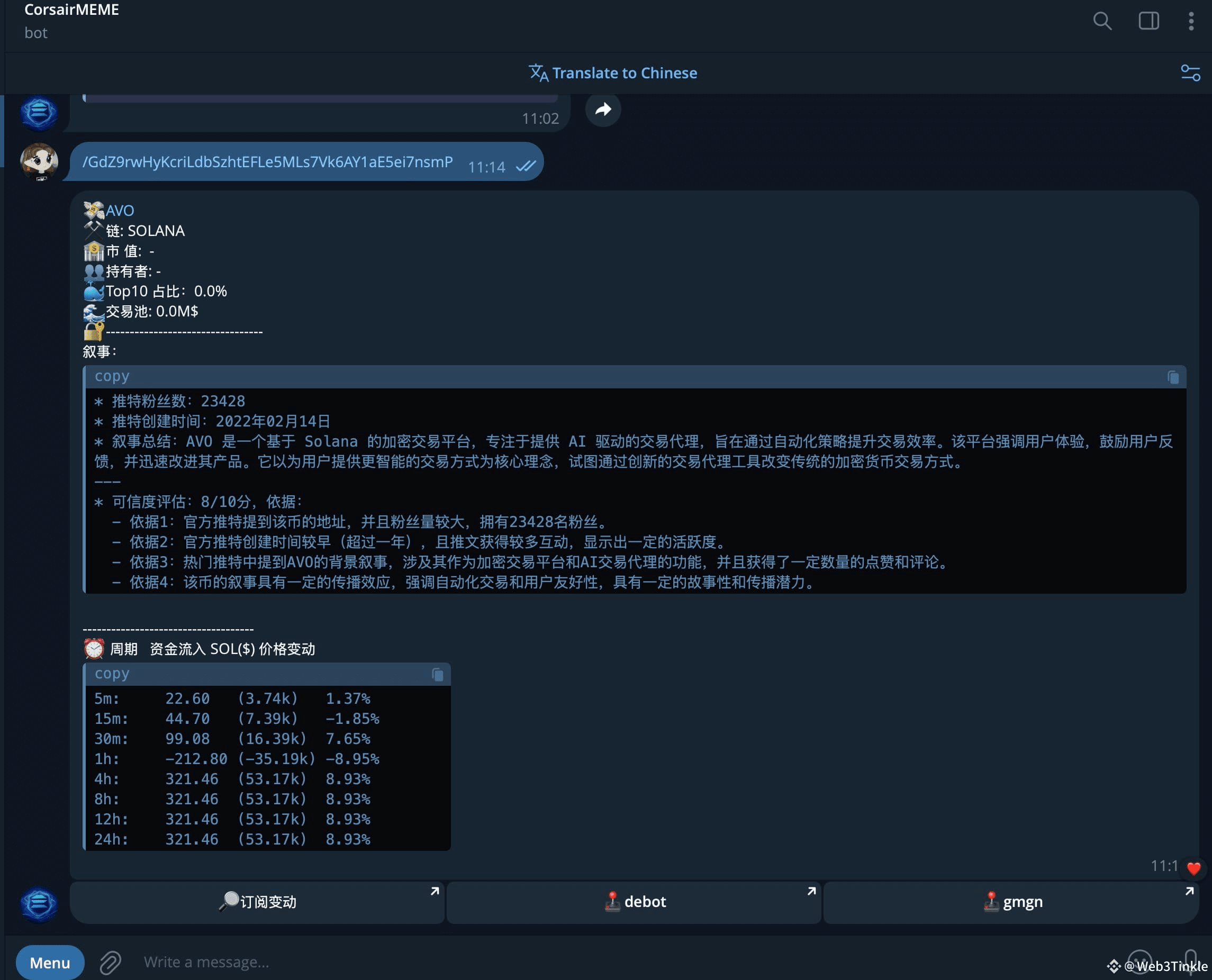
Task: Open translation settings sliders icon
Action: pos(1190,73)
